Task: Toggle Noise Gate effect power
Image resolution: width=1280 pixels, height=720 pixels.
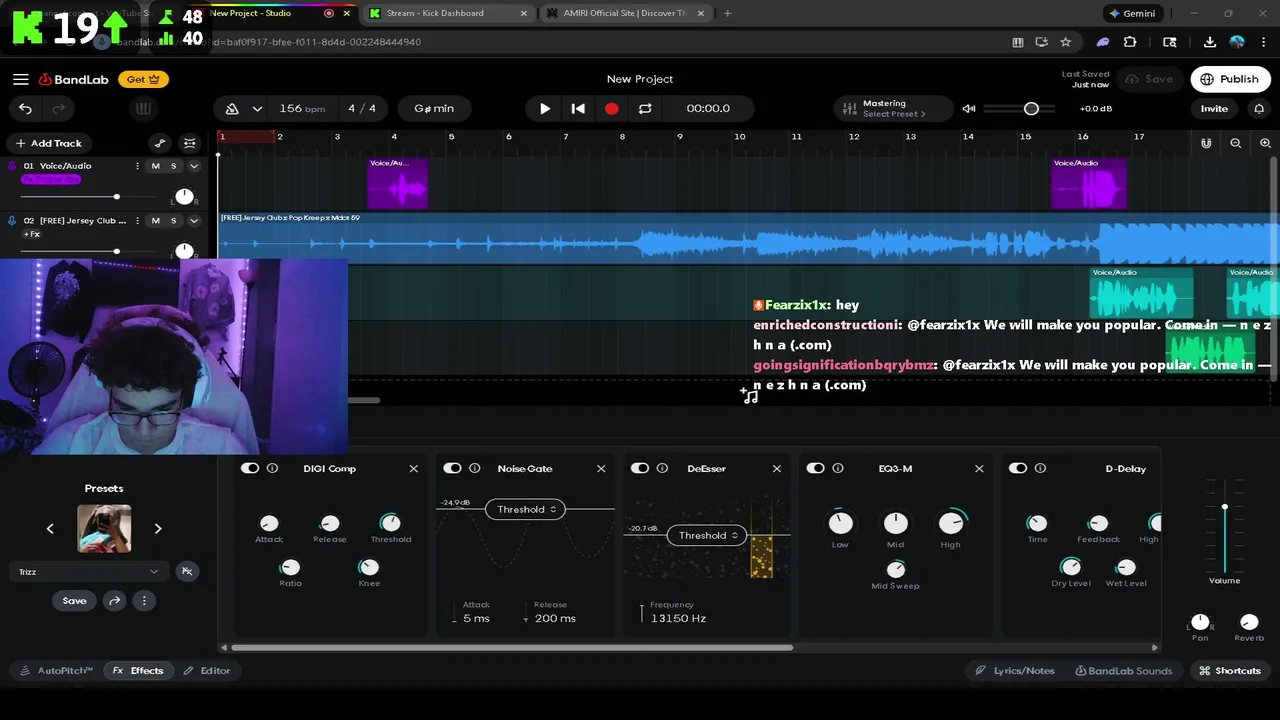Action: pyautogui.click(x=453, y=468)
